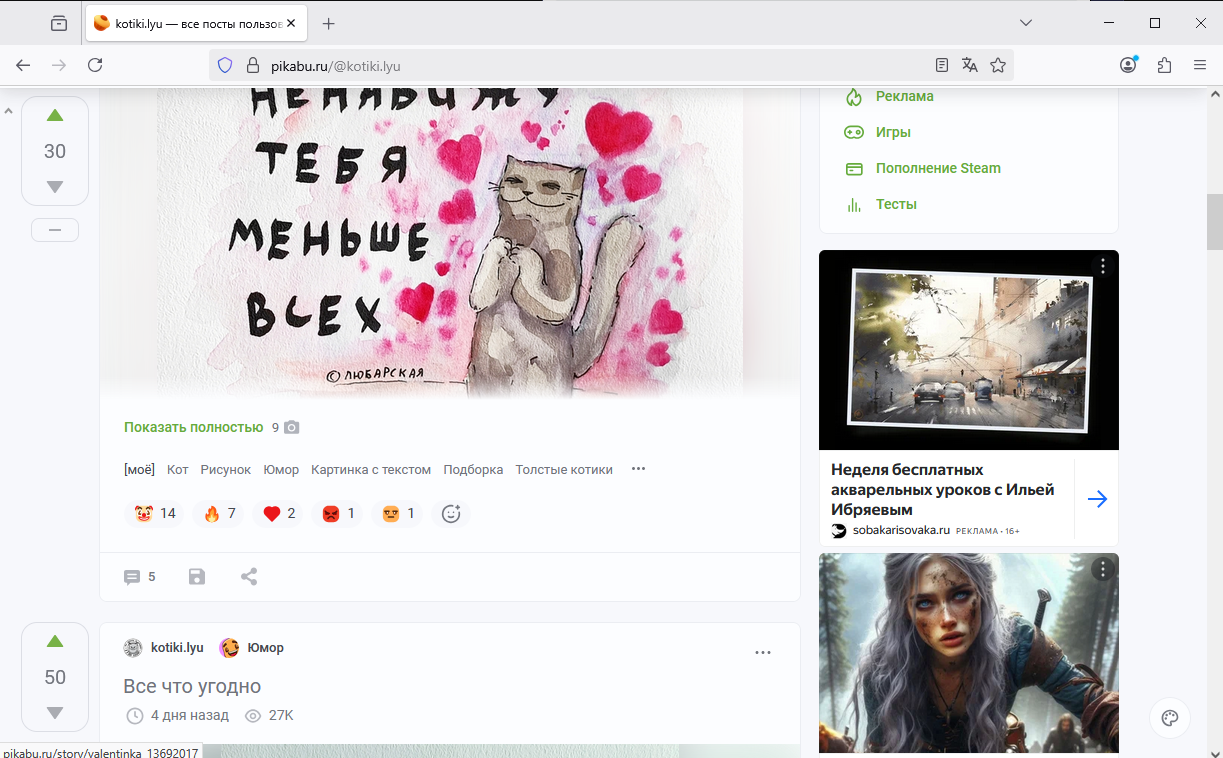Click the silver-haired woman ad image

[x=969, y=655]
